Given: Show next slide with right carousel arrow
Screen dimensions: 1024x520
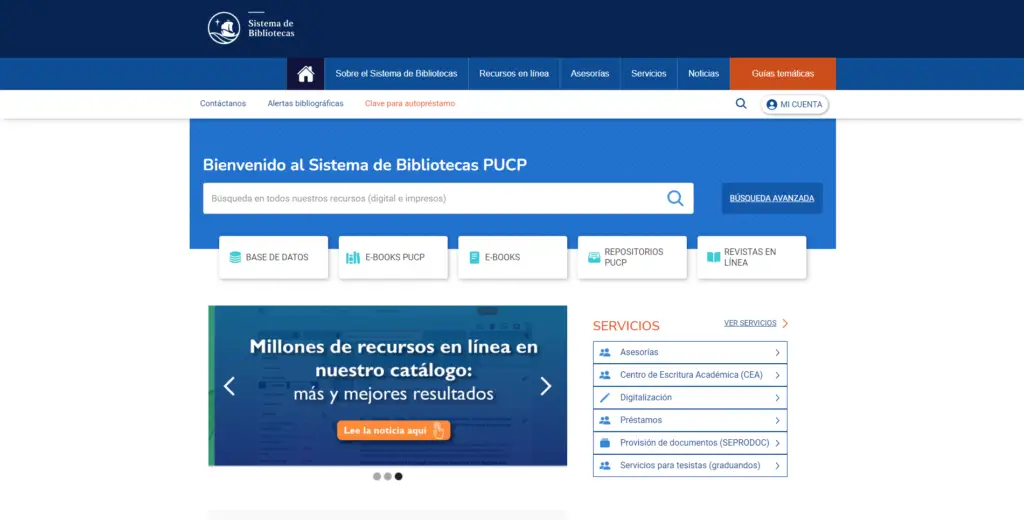Looking at the screenshot, I should point(546,386).
